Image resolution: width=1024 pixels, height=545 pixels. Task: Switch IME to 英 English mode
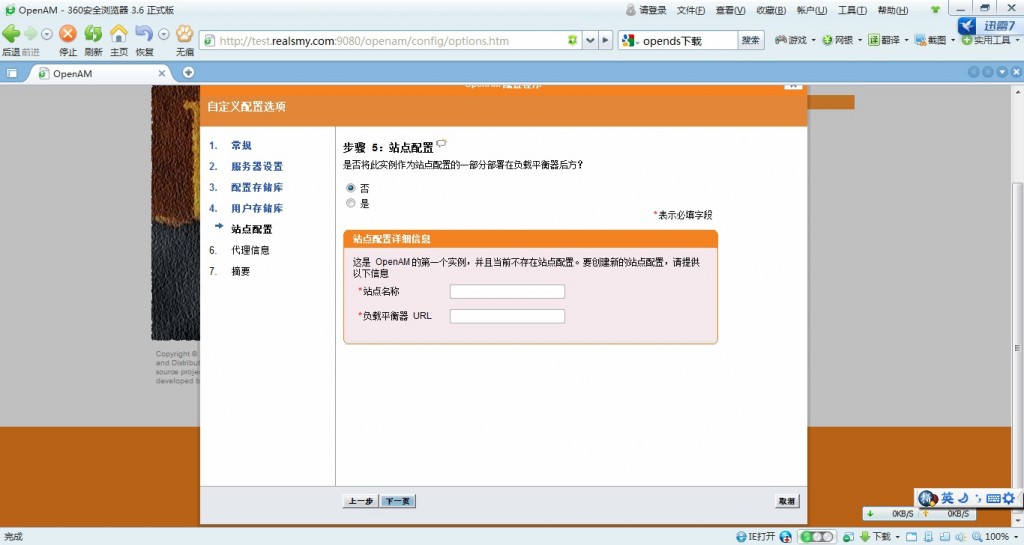pyautogui.click(x=947, y=498)
